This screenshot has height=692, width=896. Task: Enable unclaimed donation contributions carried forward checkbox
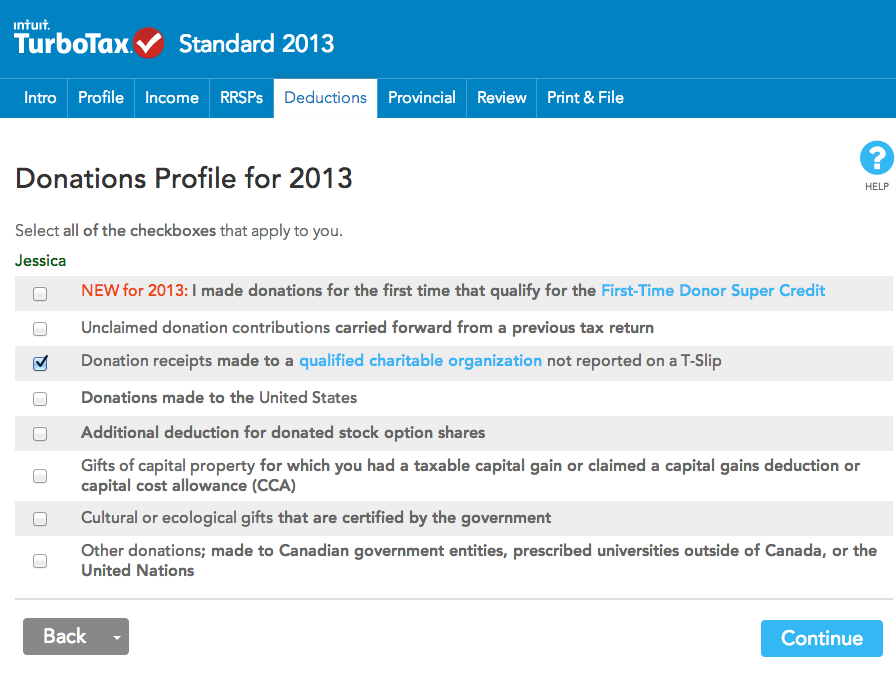pyautogui.click(x=40, y=328)
